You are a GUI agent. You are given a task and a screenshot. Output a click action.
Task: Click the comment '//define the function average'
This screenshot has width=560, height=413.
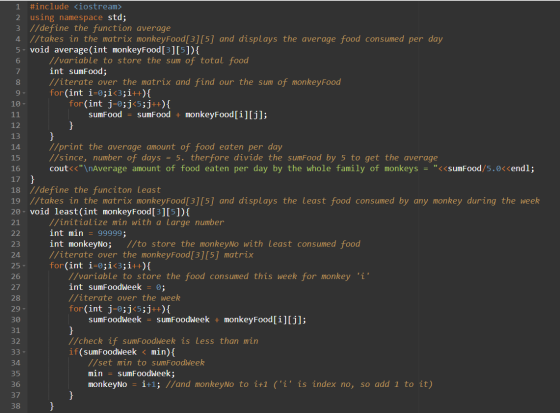(x=100, y=28)
